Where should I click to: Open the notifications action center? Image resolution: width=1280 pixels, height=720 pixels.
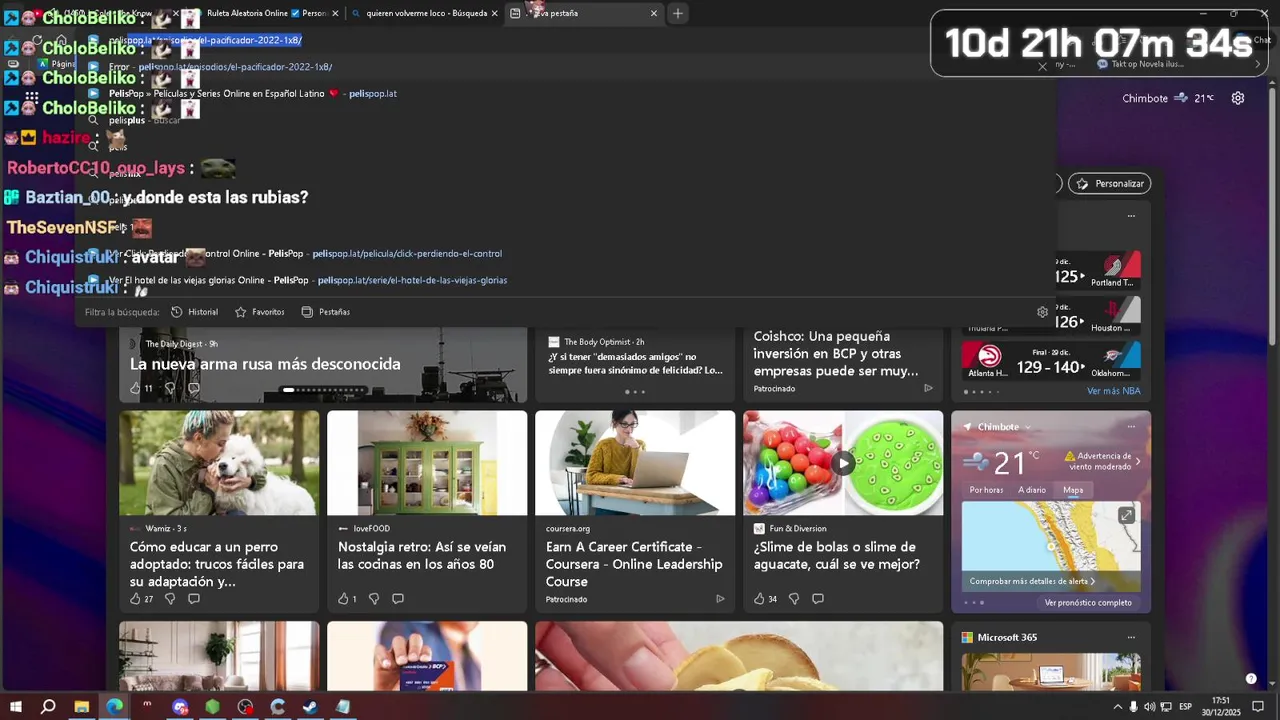(1258, 706)
